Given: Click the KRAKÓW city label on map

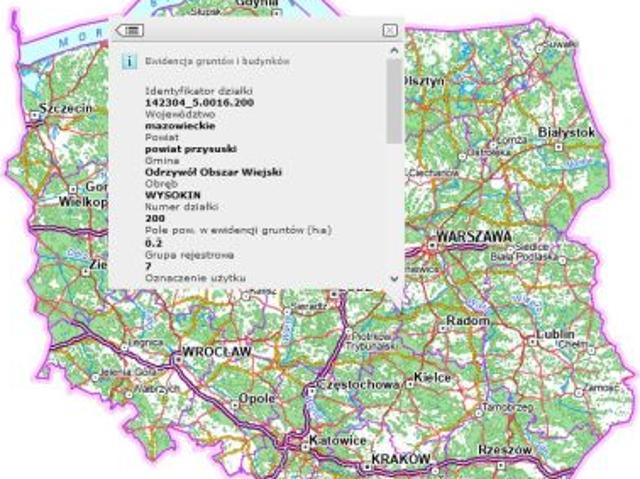Looking at the screenshot, I should (x=400, y=460).
